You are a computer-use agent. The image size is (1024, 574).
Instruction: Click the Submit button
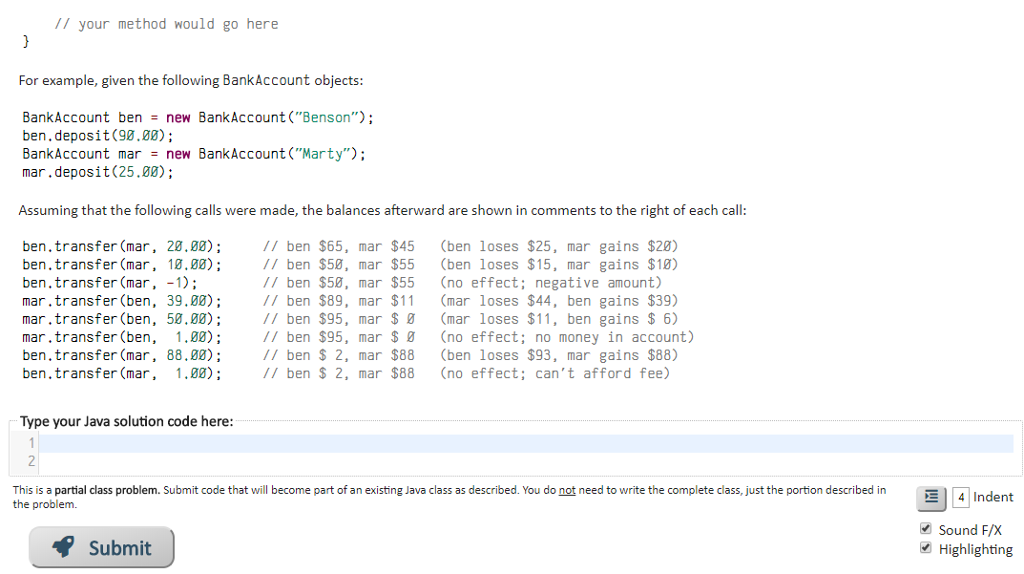click(x=102, y=547)
